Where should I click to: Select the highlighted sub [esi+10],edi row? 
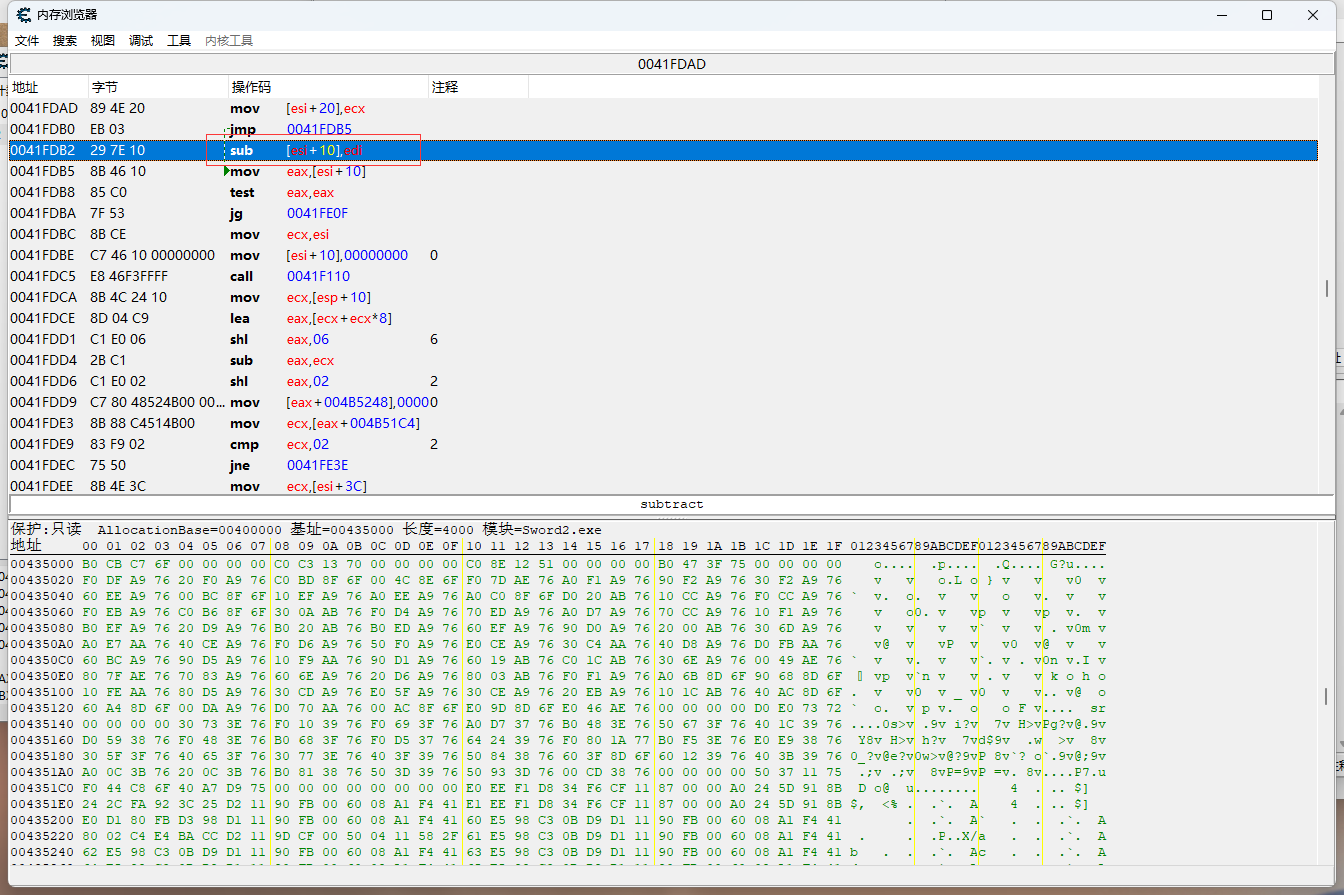coord(663,150)
